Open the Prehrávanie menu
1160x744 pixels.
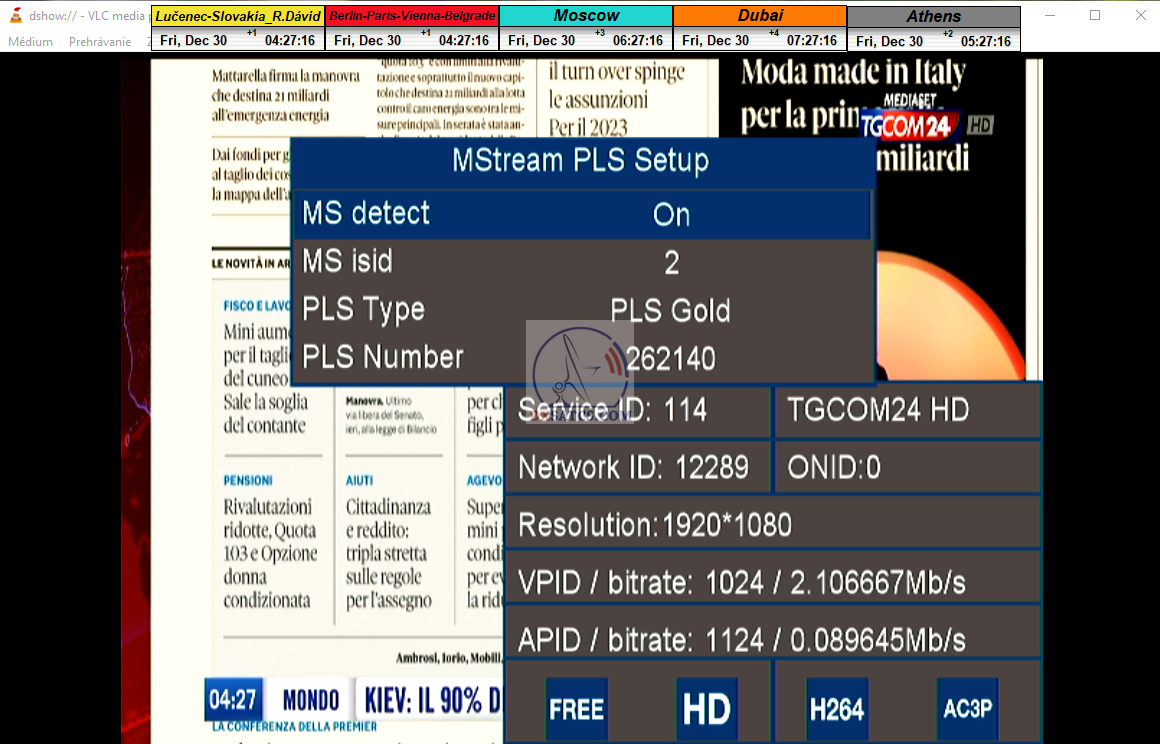pos(100,42)
